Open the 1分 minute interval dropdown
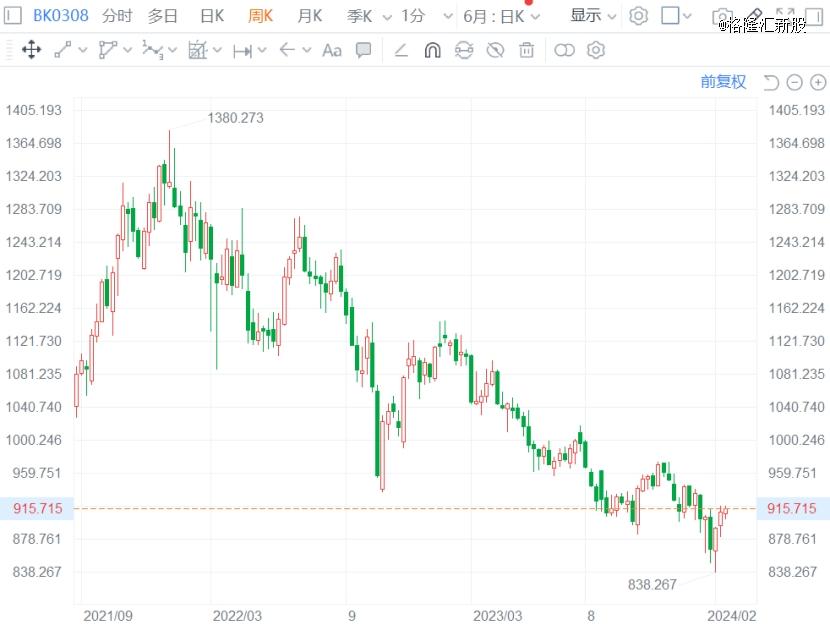Image resolution: width=830 pixels, height=625 pixels. (420, 16)
